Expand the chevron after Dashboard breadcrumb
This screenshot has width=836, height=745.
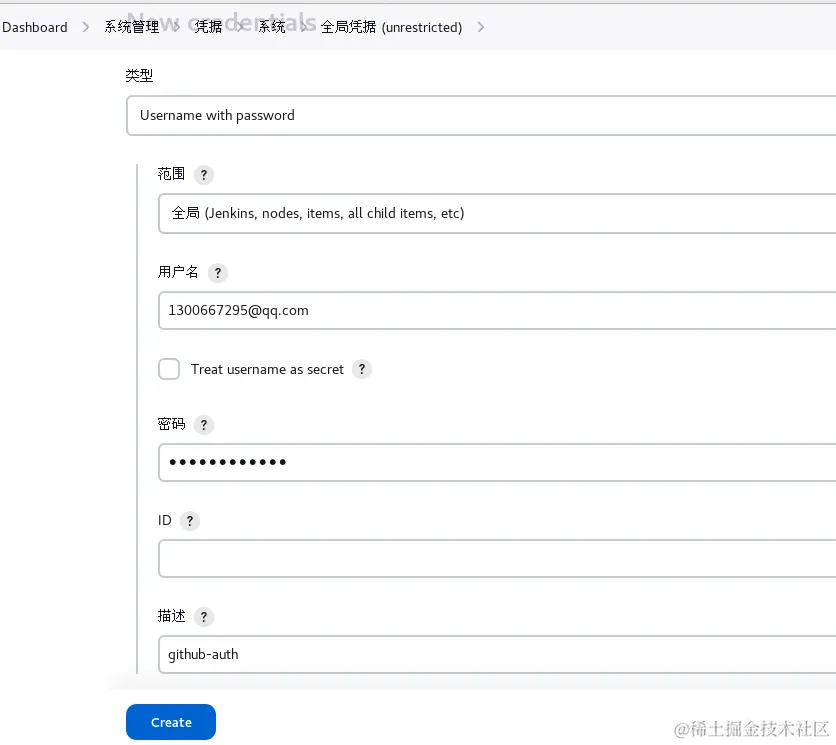pyautogui.click(x=86, y=27)
